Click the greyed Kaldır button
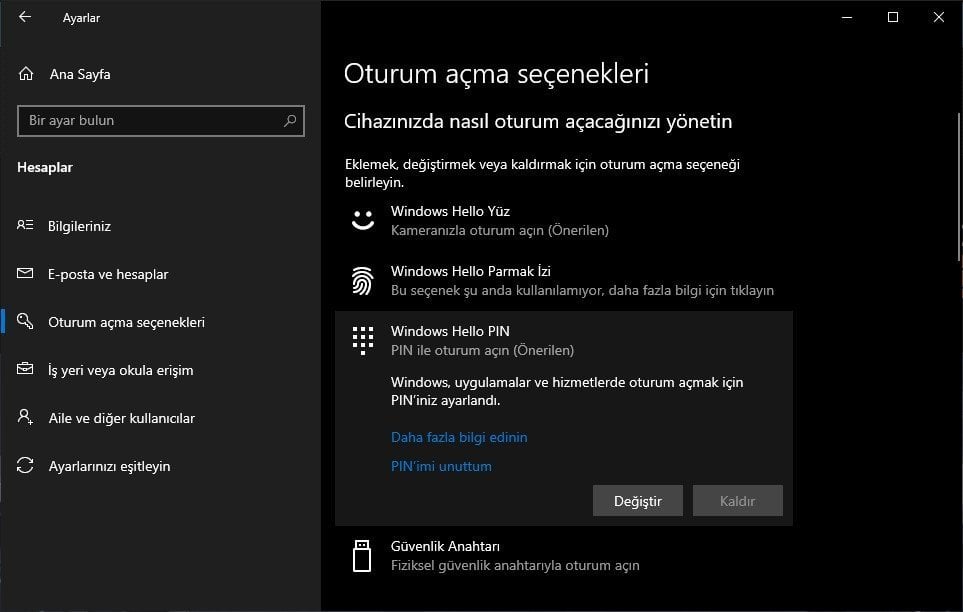 click(x=738, y=501)
